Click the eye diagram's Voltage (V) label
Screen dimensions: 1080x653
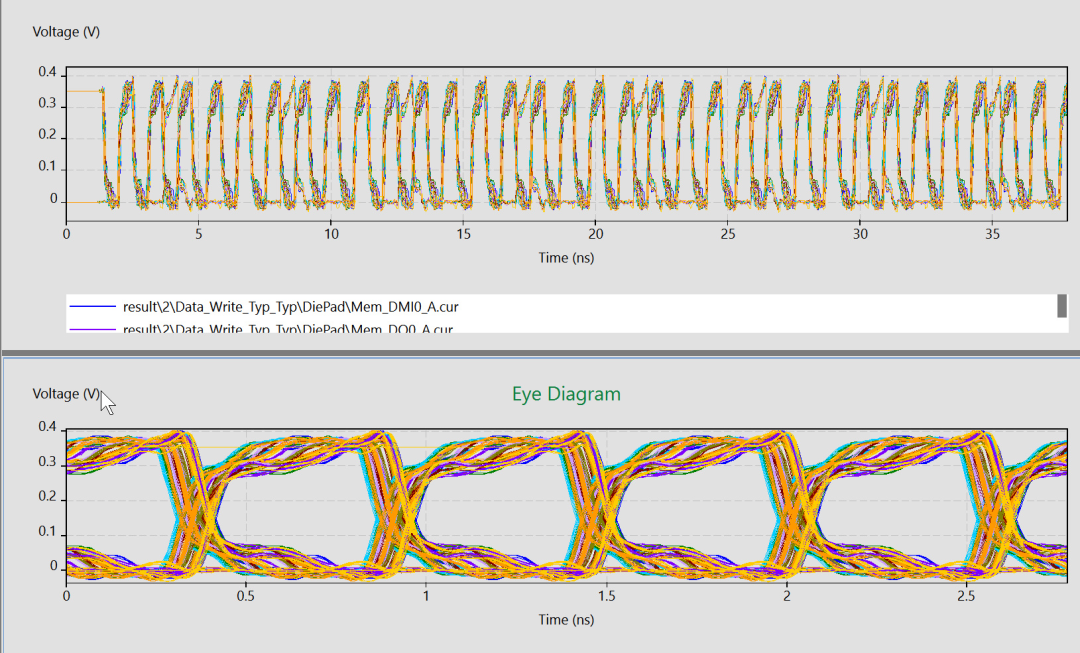pyautogui.click(x=66, y=393)
